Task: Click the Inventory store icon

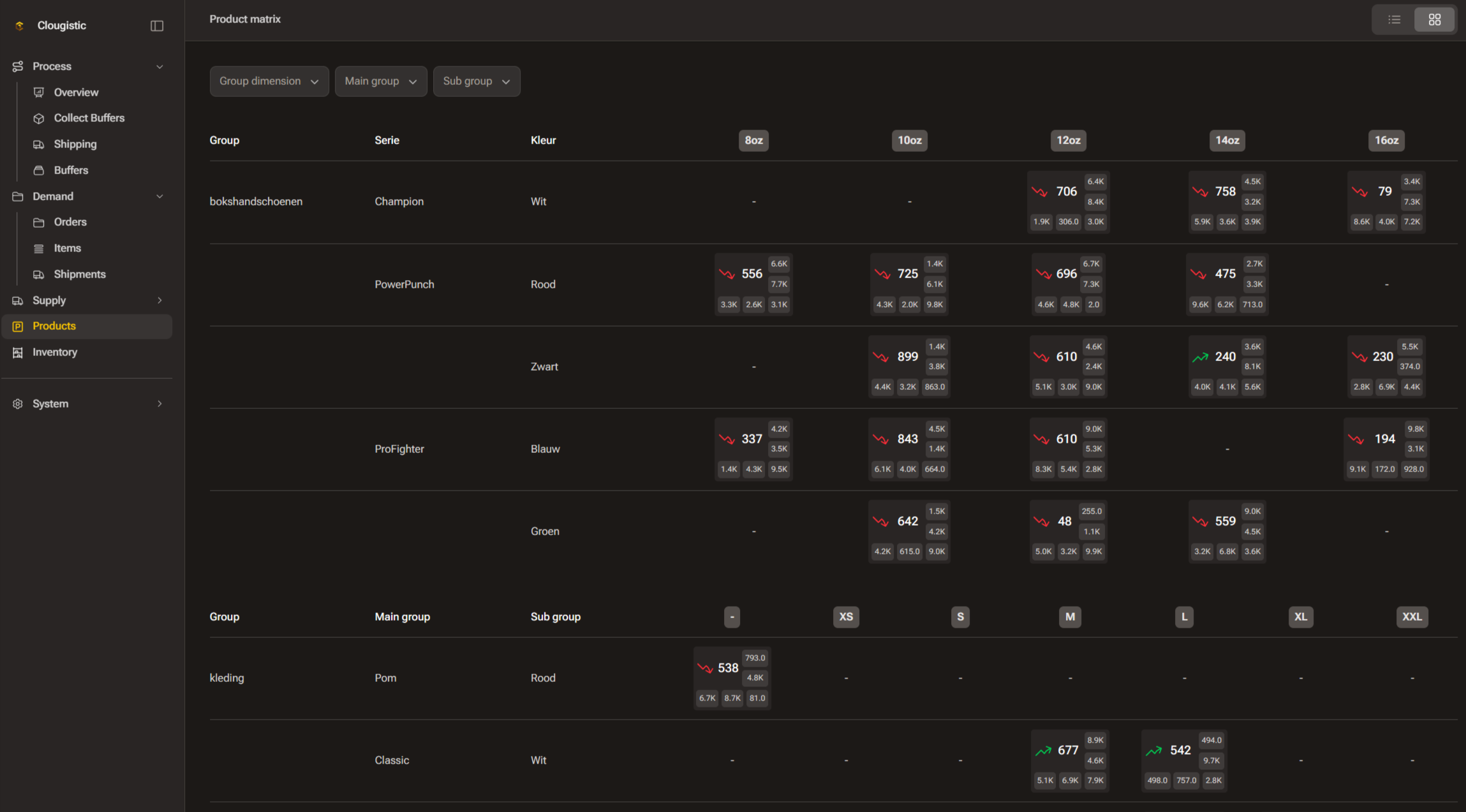Action: click(x=18, y=352)
